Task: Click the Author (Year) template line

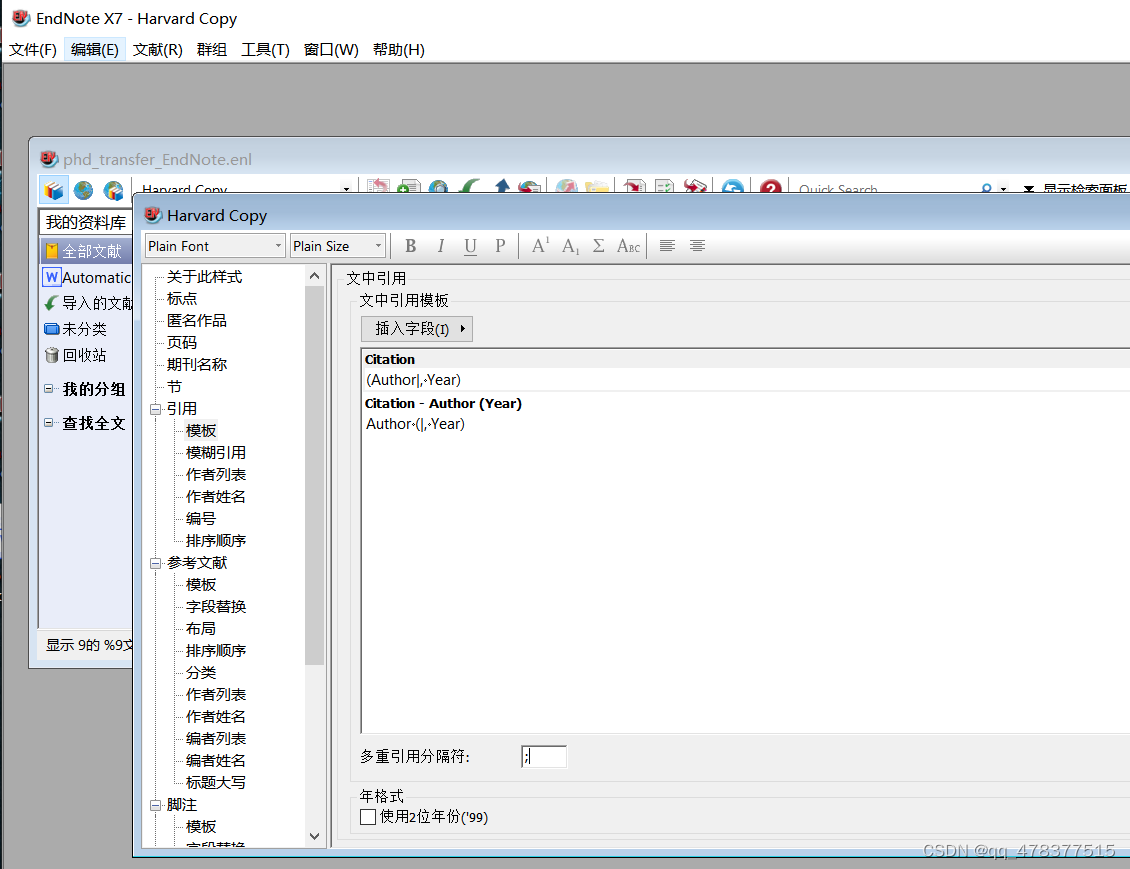Action: 415,424
